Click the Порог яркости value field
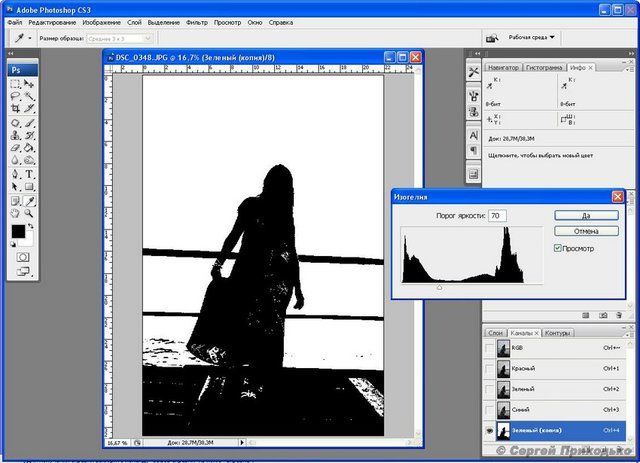Viewport: 640px width, 463px height. (x=497, y=216)
